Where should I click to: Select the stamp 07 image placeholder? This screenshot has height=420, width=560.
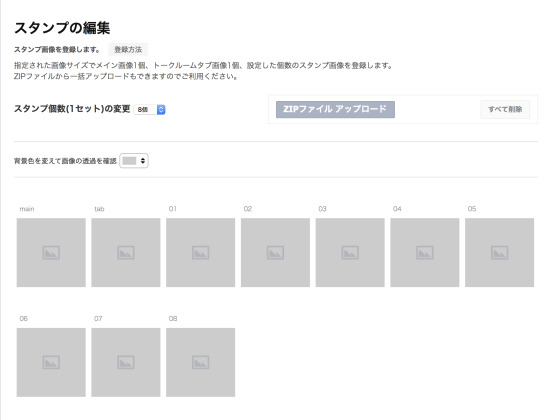126,362
